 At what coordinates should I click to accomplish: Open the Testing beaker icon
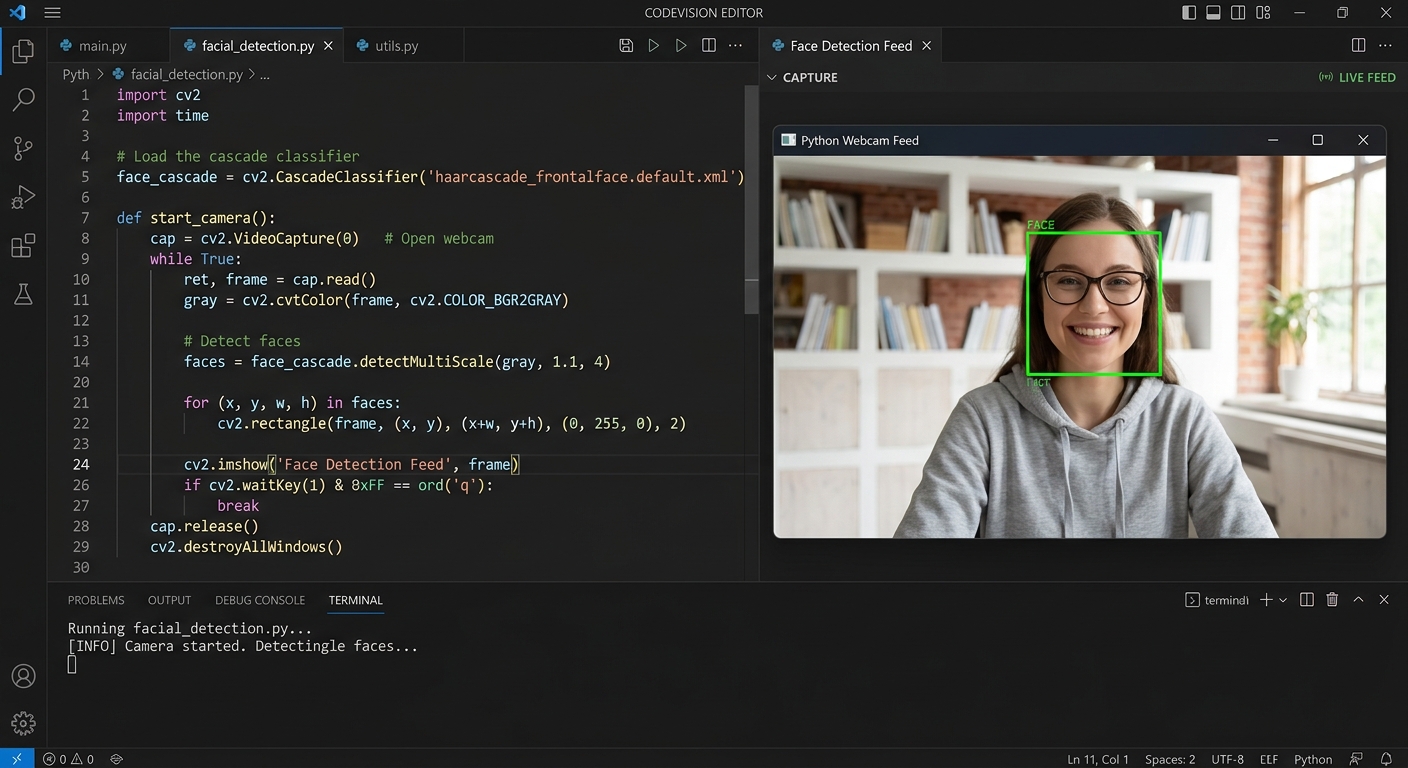click(23, 294)
